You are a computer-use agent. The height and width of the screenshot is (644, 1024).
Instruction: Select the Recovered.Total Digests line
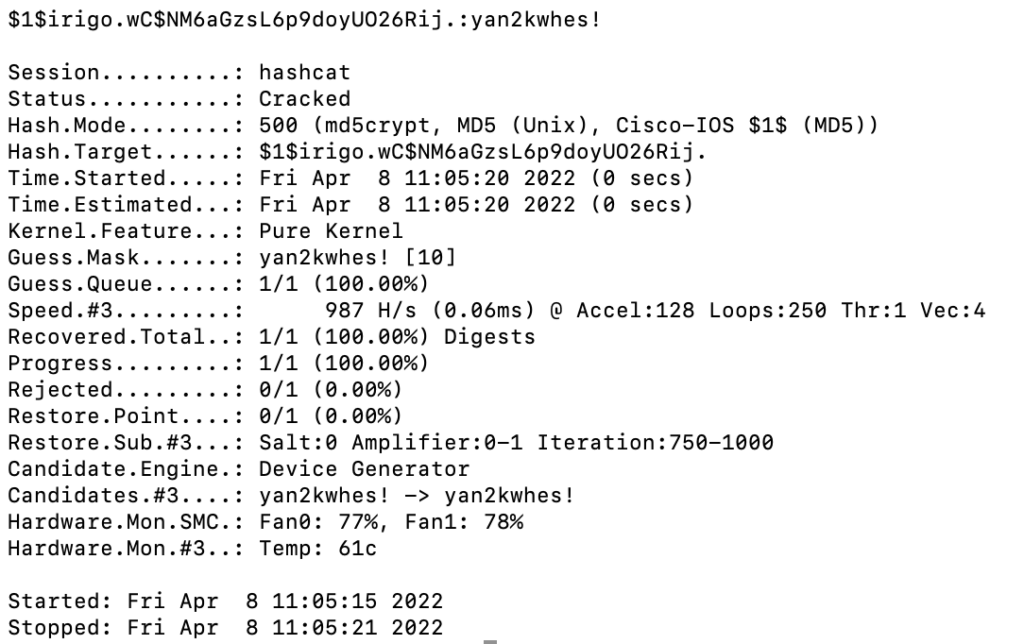(x=271, y=337)
